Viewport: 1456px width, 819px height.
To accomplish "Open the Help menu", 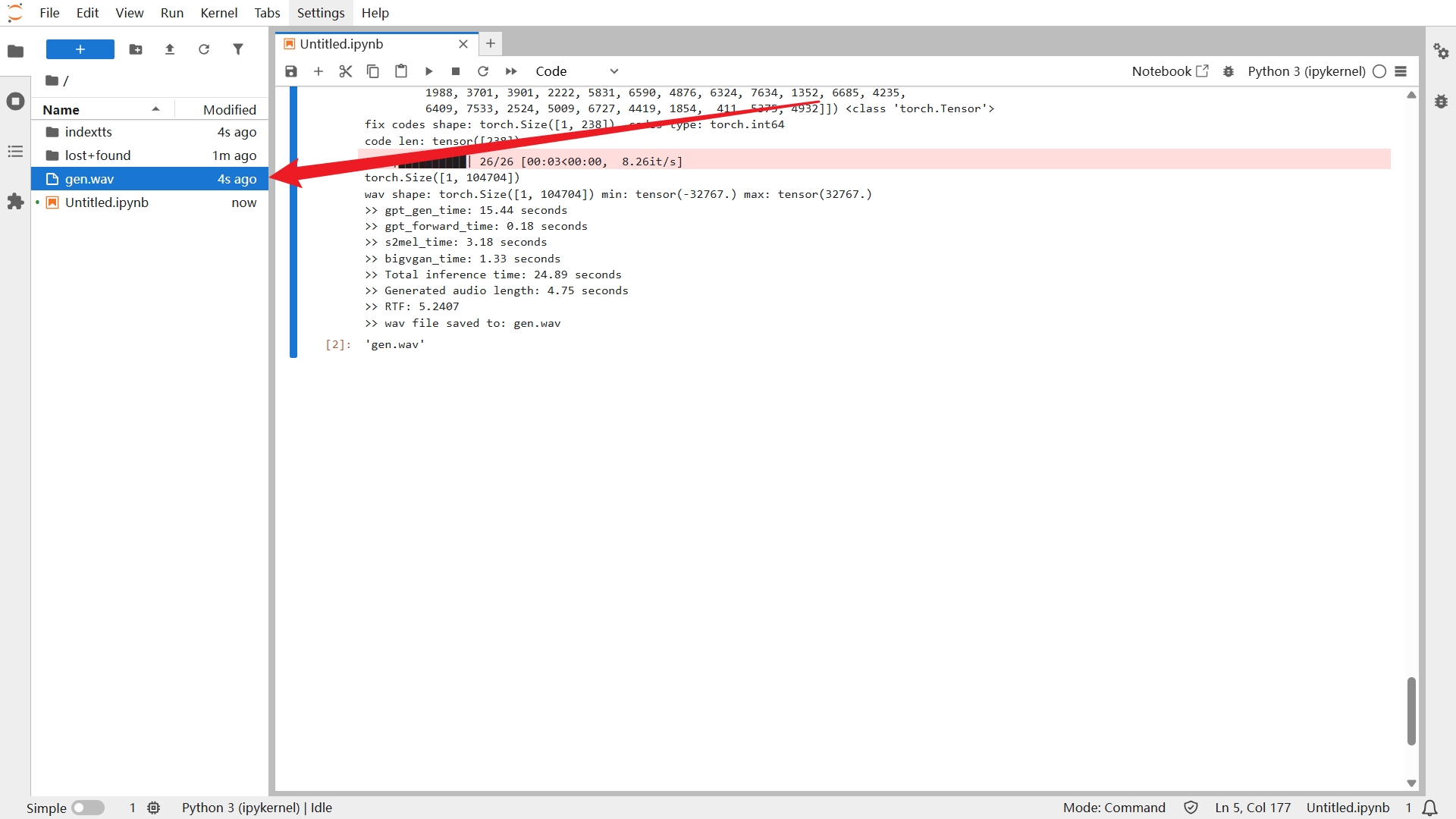I will pos(375,13).
